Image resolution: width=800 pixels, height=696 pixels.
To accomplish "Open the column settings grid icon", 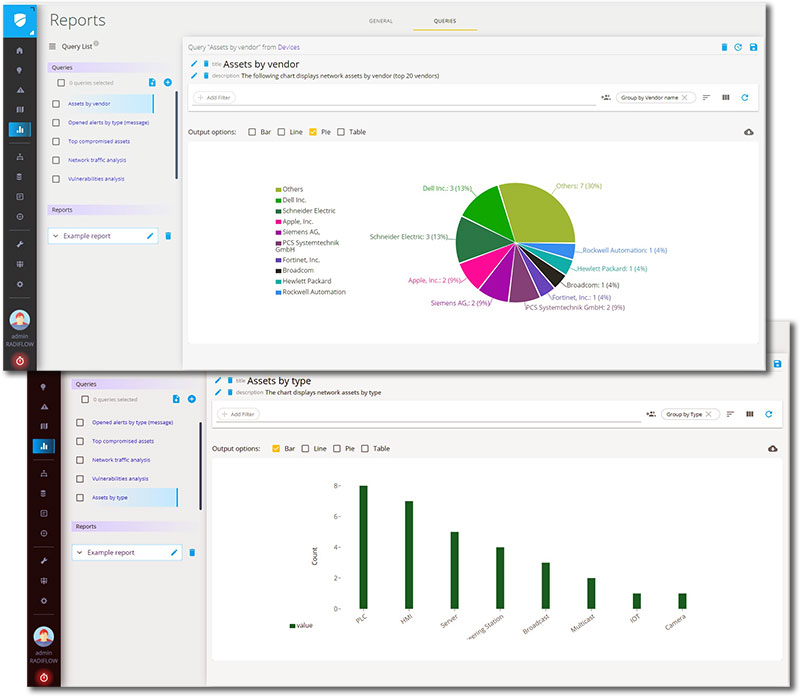I will pyautogui.click(x=726, y=97).
